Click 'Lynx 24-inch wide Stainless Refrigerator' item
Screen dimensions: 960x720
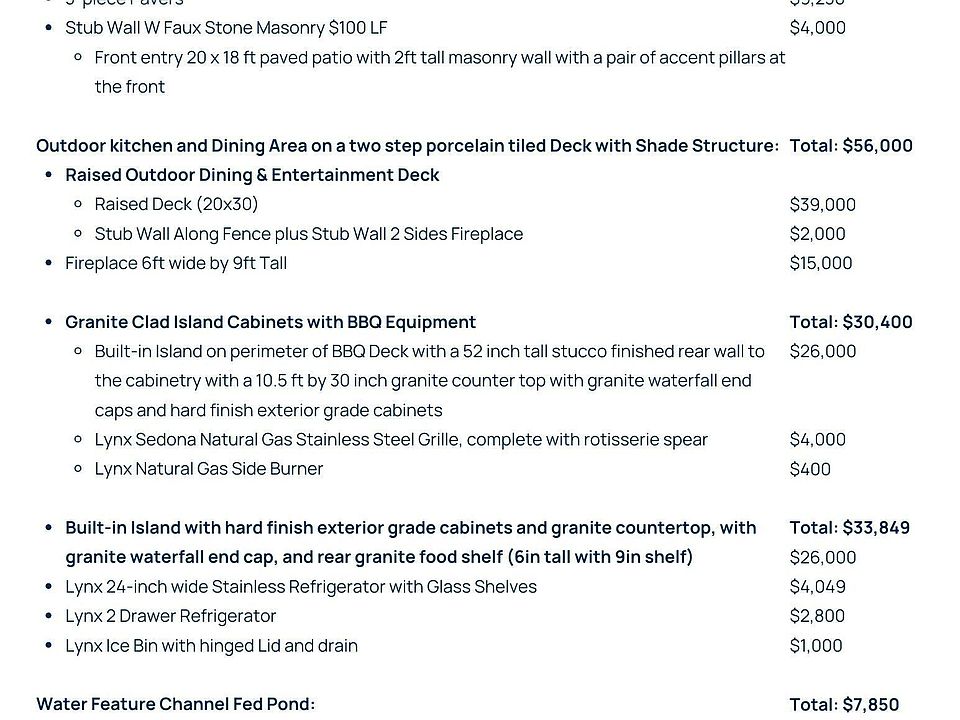[300, 587]
